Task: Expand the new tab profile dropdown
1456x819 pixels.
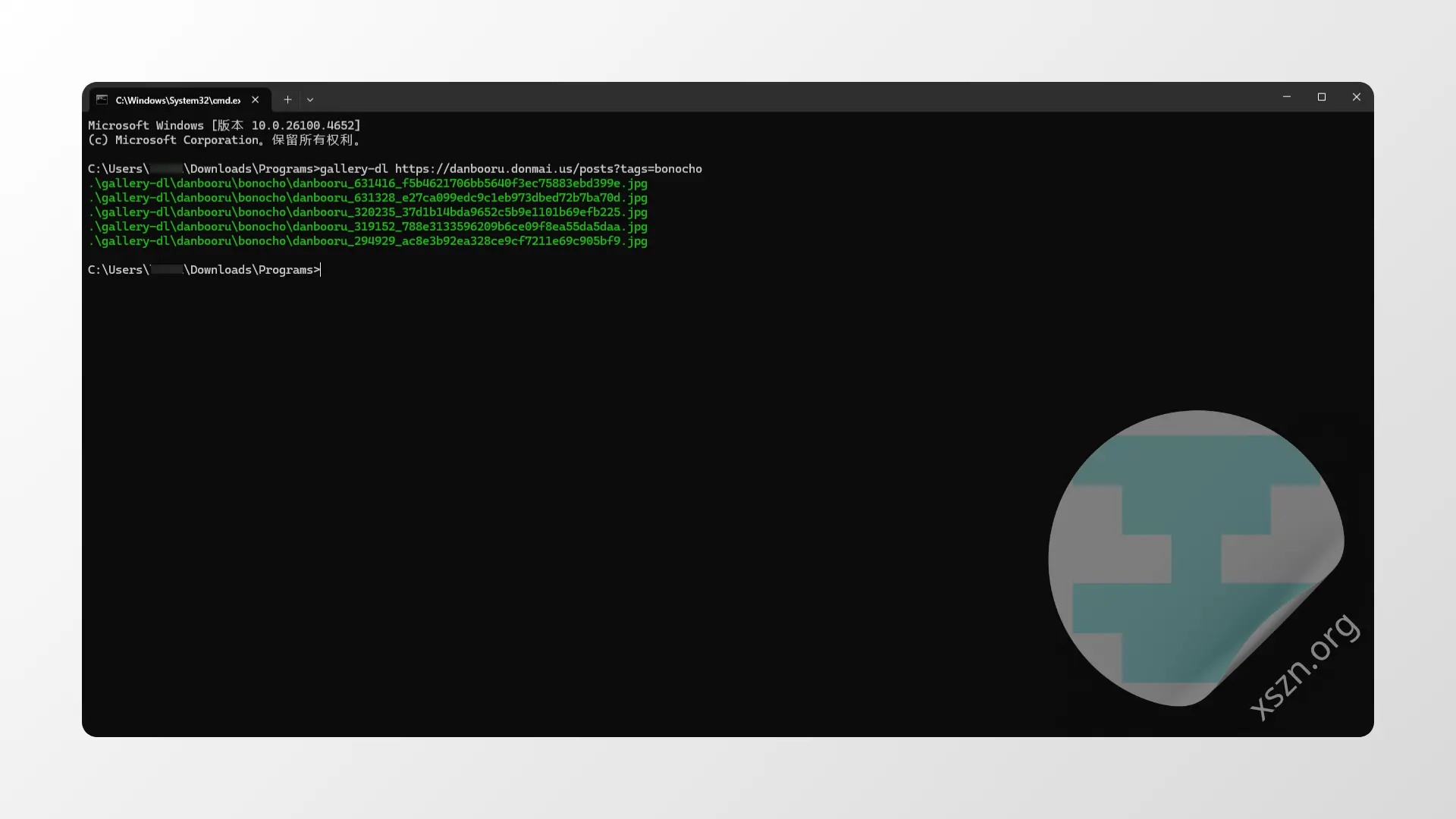Action: click(310, 99)
